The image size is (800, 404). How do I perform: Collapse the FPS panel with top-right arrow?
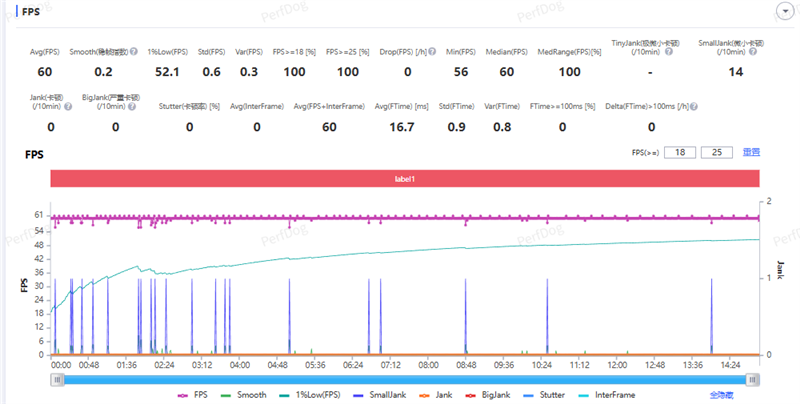tap(783, 10)
